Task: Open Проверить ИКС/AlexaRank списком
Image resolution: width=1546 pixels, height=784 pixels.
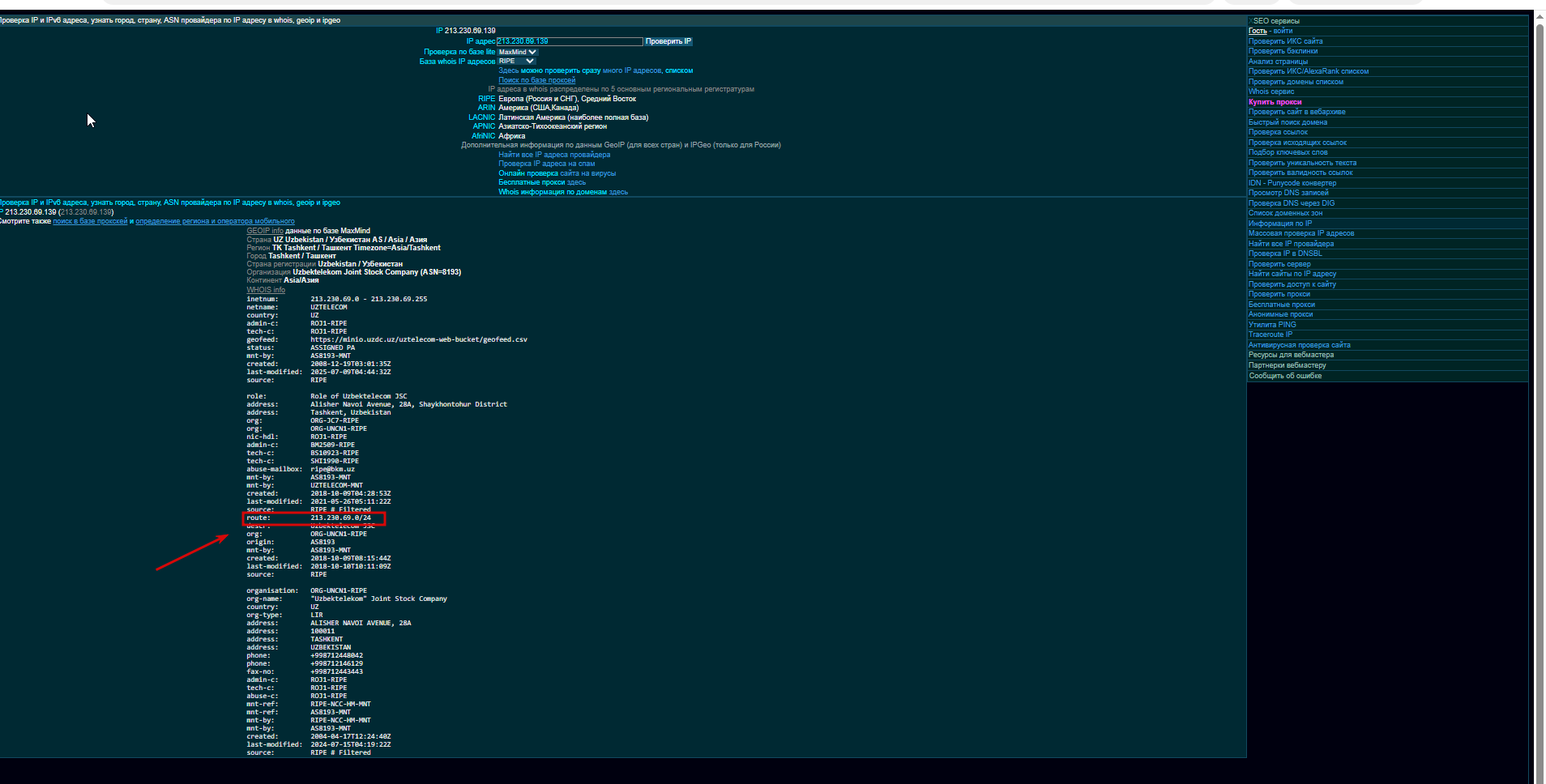Action: point(1309,71)
